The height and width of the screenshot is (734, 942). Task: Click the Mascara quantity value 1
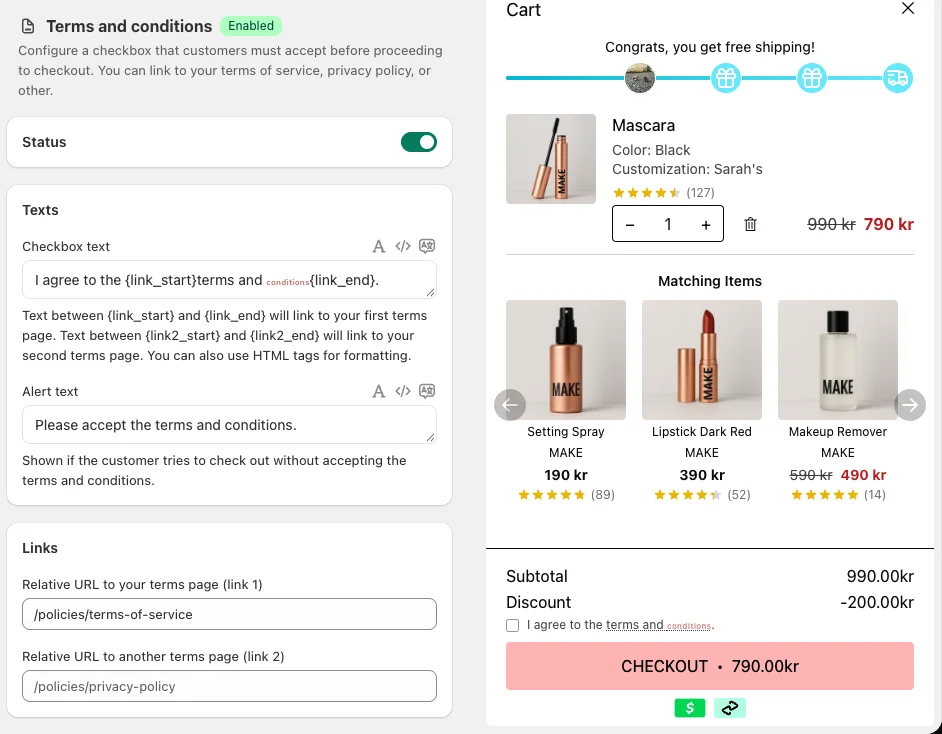(667, 225)
